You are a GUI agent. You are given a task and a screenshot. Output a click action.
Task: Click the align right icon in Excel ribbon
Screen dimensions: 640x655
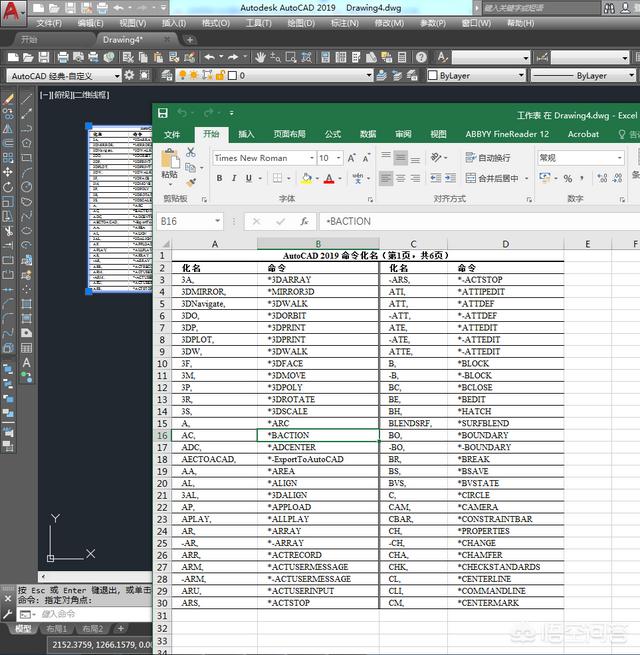point(415,178)
